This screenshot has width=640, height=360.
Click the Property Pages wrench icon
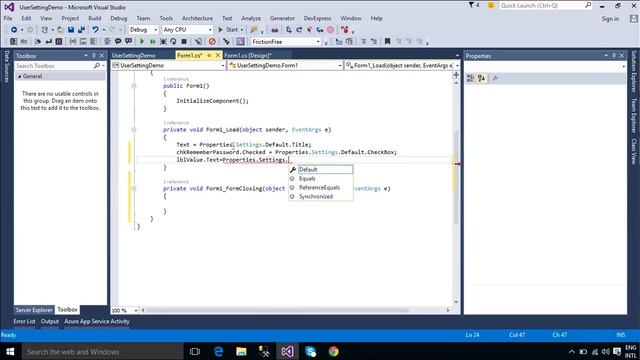coord(495,78)
